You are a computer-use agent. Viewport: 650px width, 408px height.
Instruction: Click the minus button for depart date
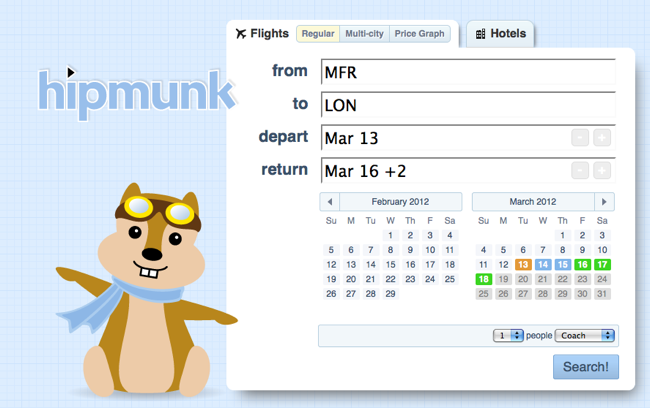pyautogui.click(x=581, y=138)
